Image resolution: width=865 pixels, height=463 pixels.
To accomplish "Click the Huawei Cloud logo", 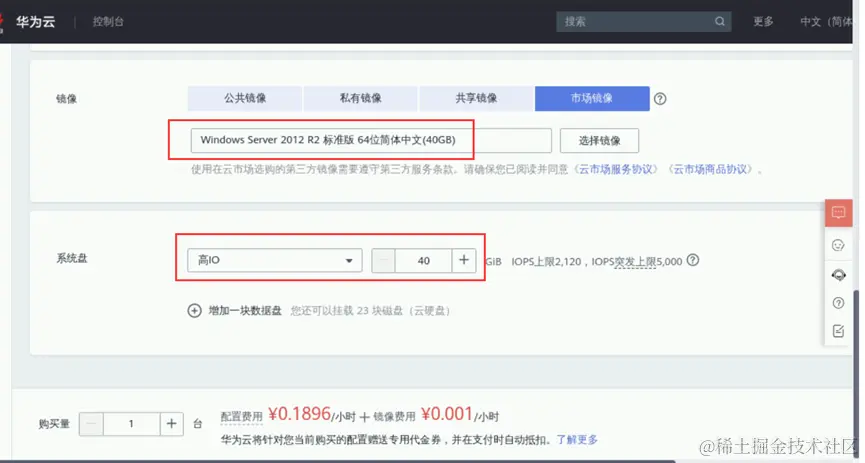I will click(28, 22).
